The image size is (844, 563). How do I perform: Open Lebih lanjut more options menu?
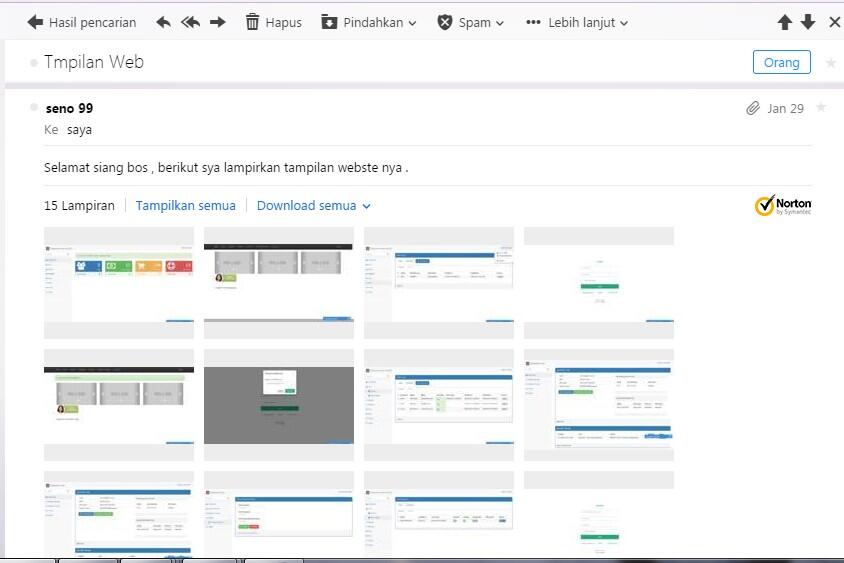(x=577, y=23)
